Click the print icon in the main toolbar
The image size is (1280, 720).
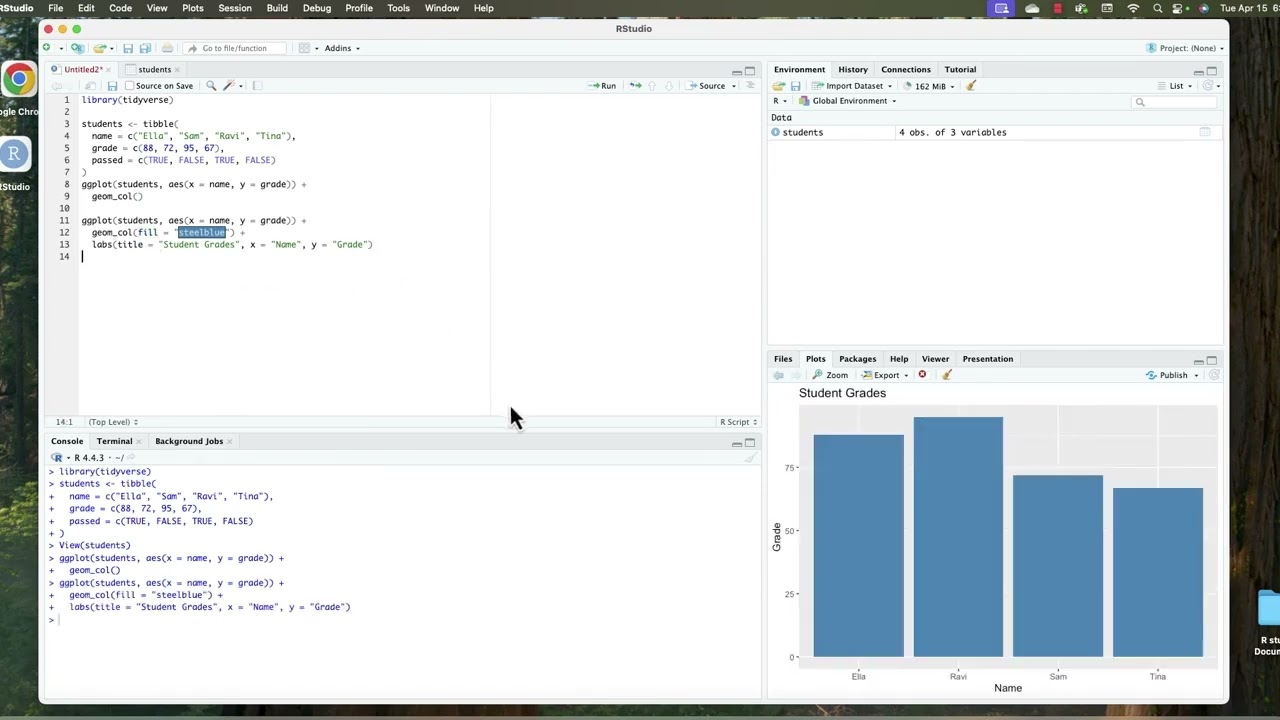point(167,48)
